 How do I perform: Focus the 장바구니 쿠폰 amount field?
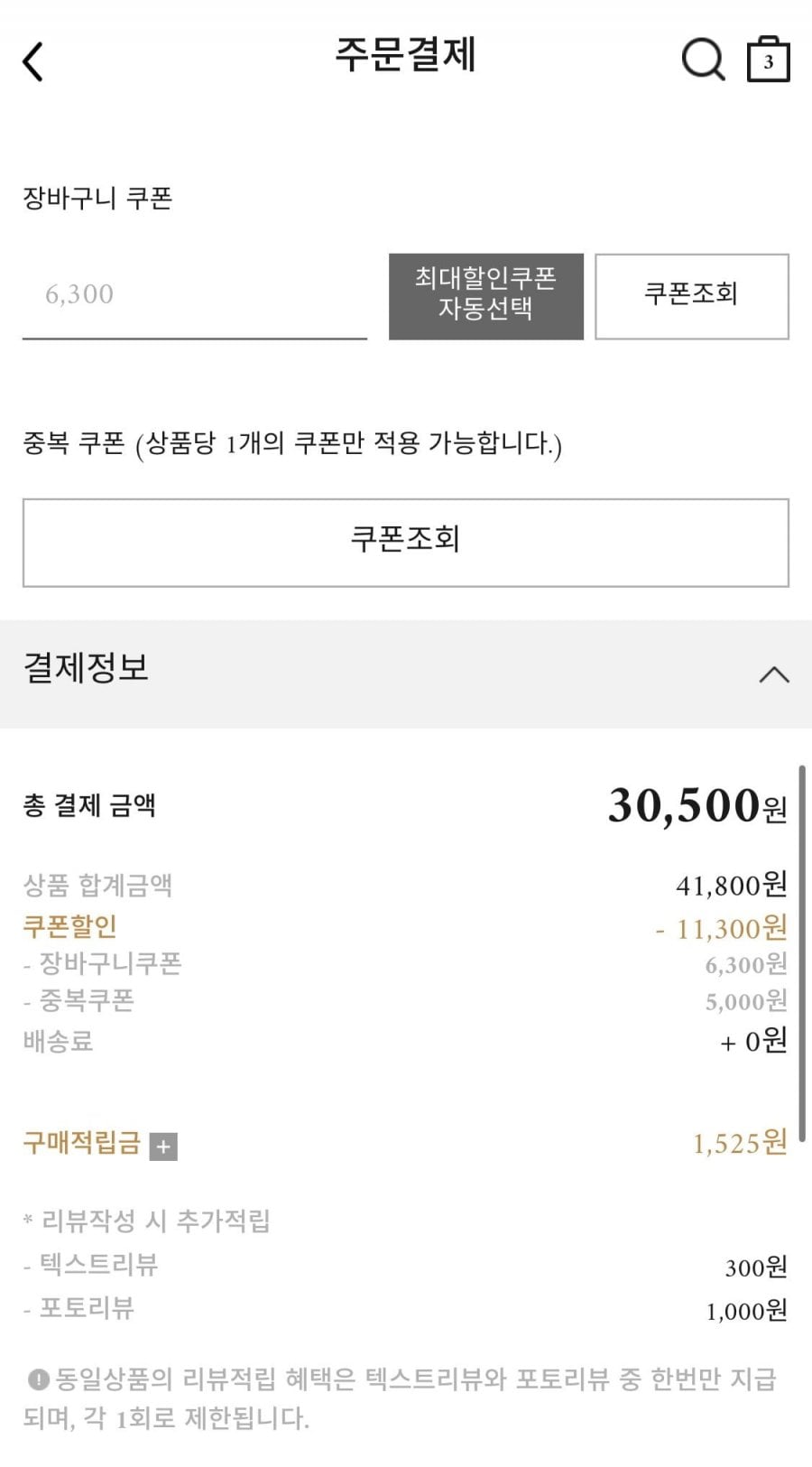(x=194, y=295)
